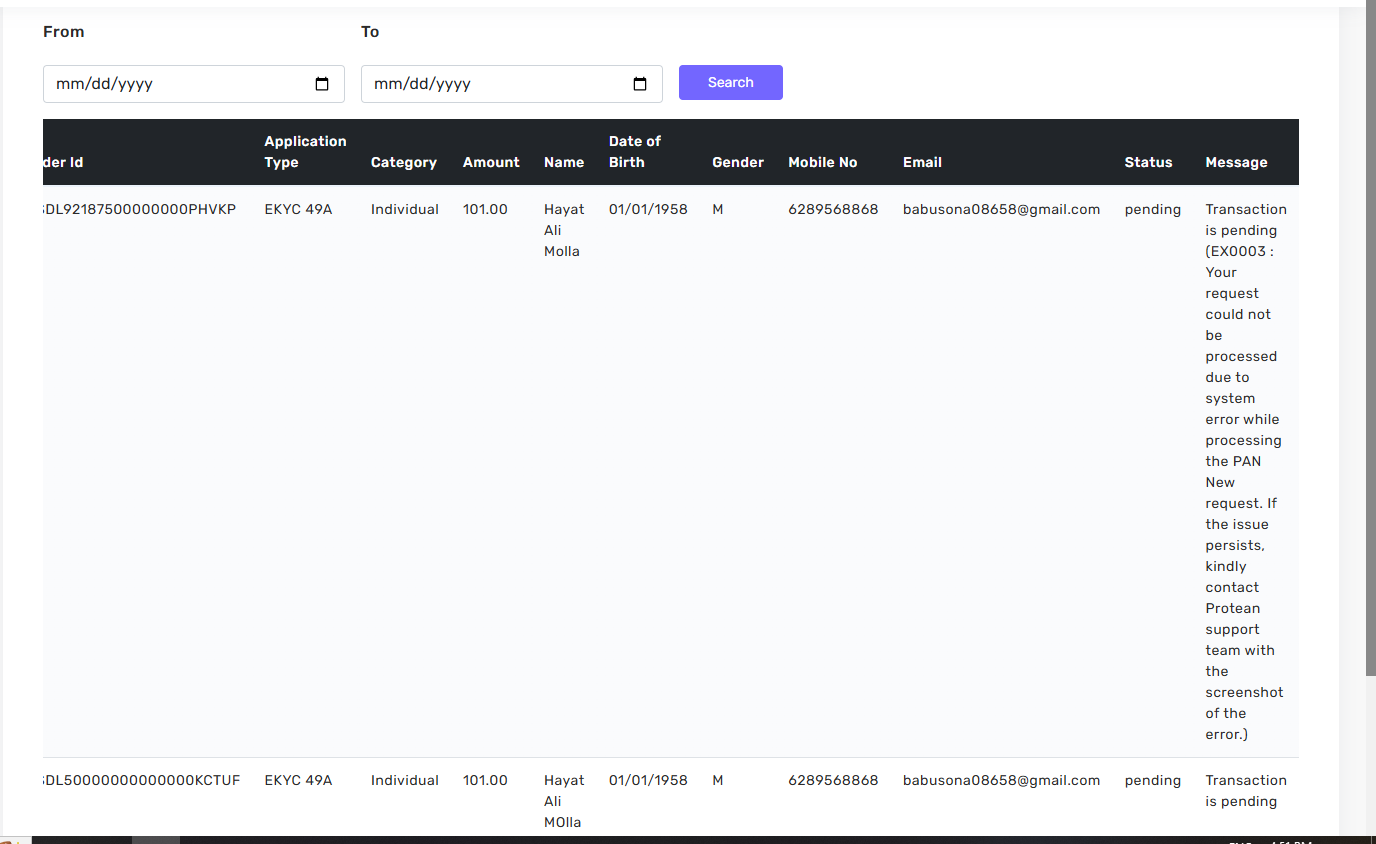This screenshot has height=844, width=1376.
Task: Click the Application Type column header
Action: pyautogui.click(x=305, y=152)
